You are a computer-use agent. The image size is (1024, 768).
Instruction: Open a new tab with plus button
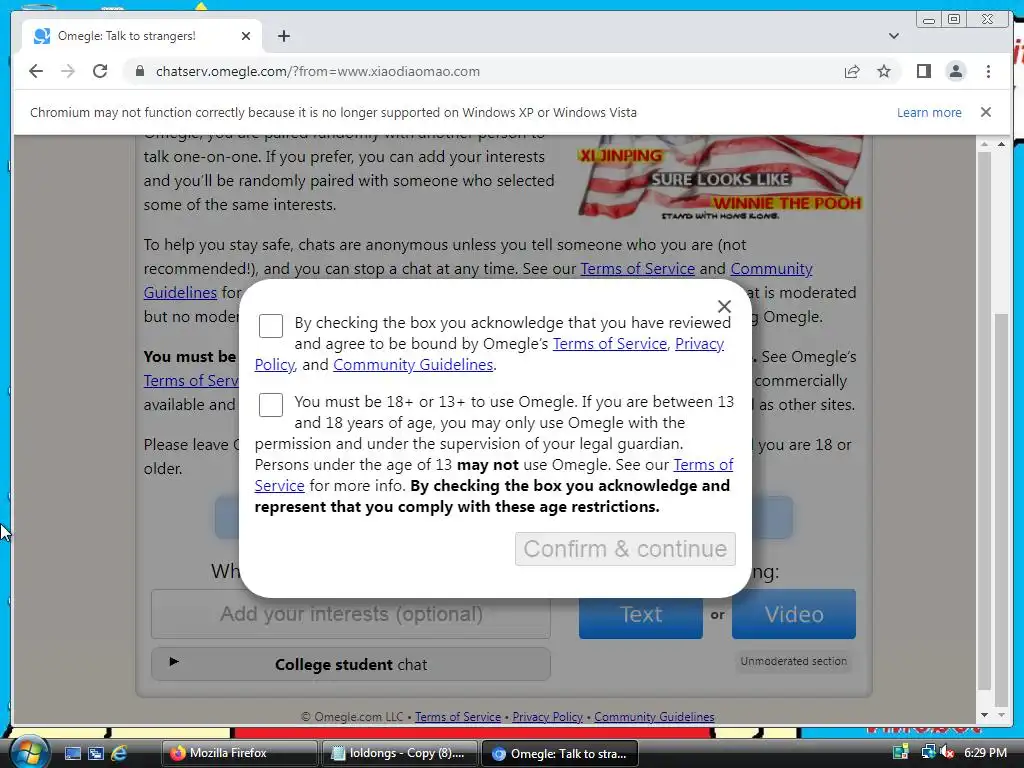point(283,36)
